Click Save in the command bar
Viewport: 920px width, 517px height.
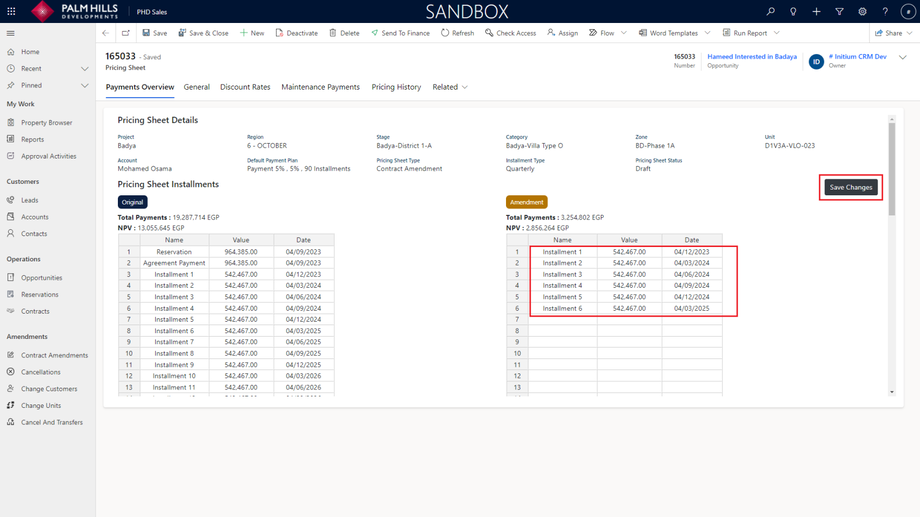(x=155, y=33)
